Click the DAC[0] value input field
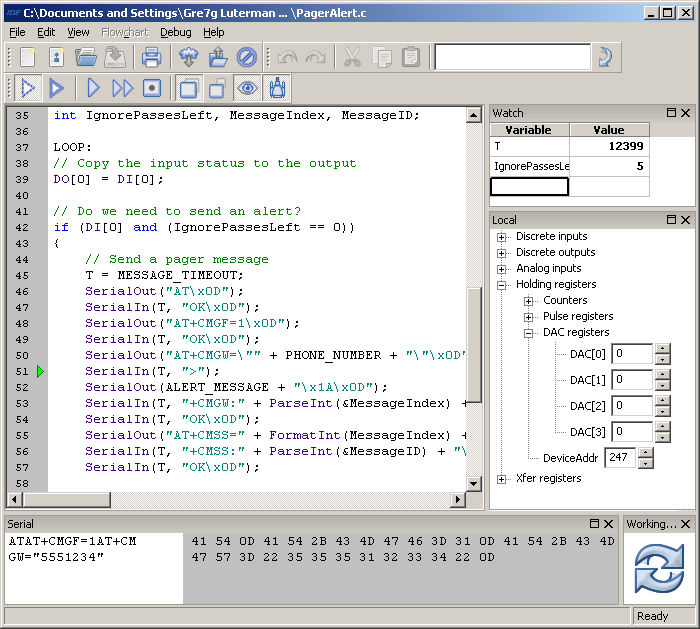This screenshot has height=629, width=700. click(x=633, y=354)
